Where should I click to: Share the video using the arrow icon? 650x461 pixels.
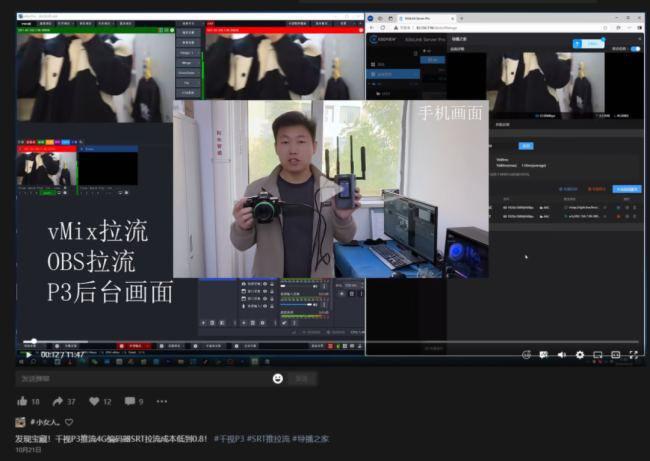coord(58,401)
